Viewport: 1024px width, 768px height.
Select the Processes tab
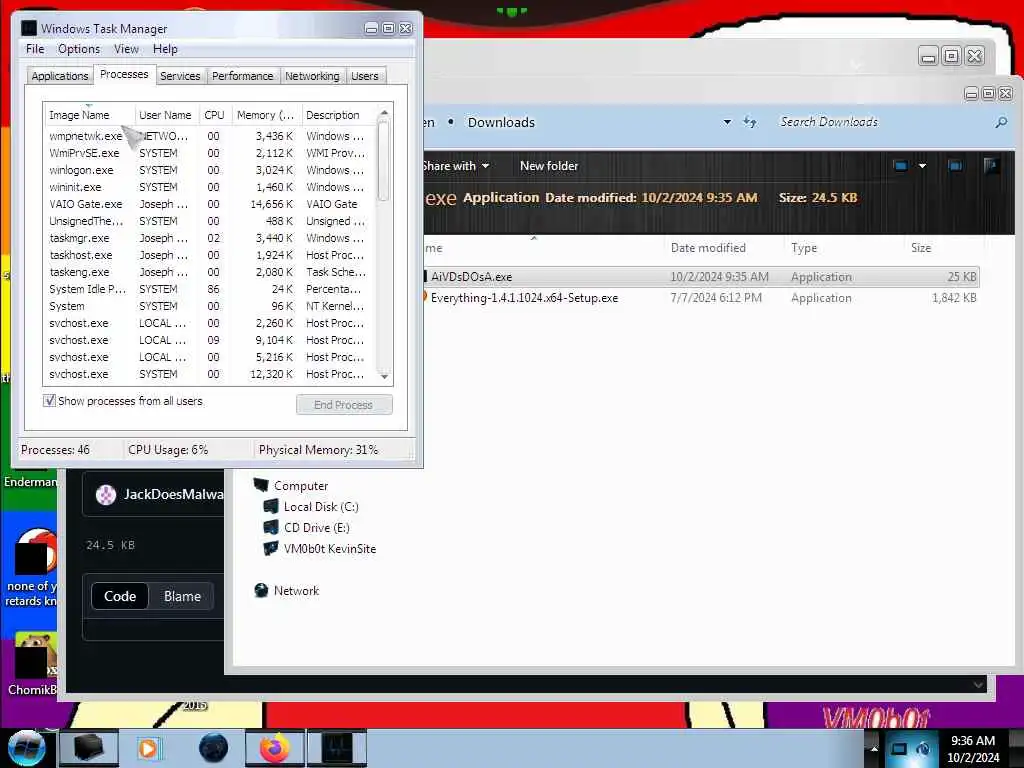124,74
